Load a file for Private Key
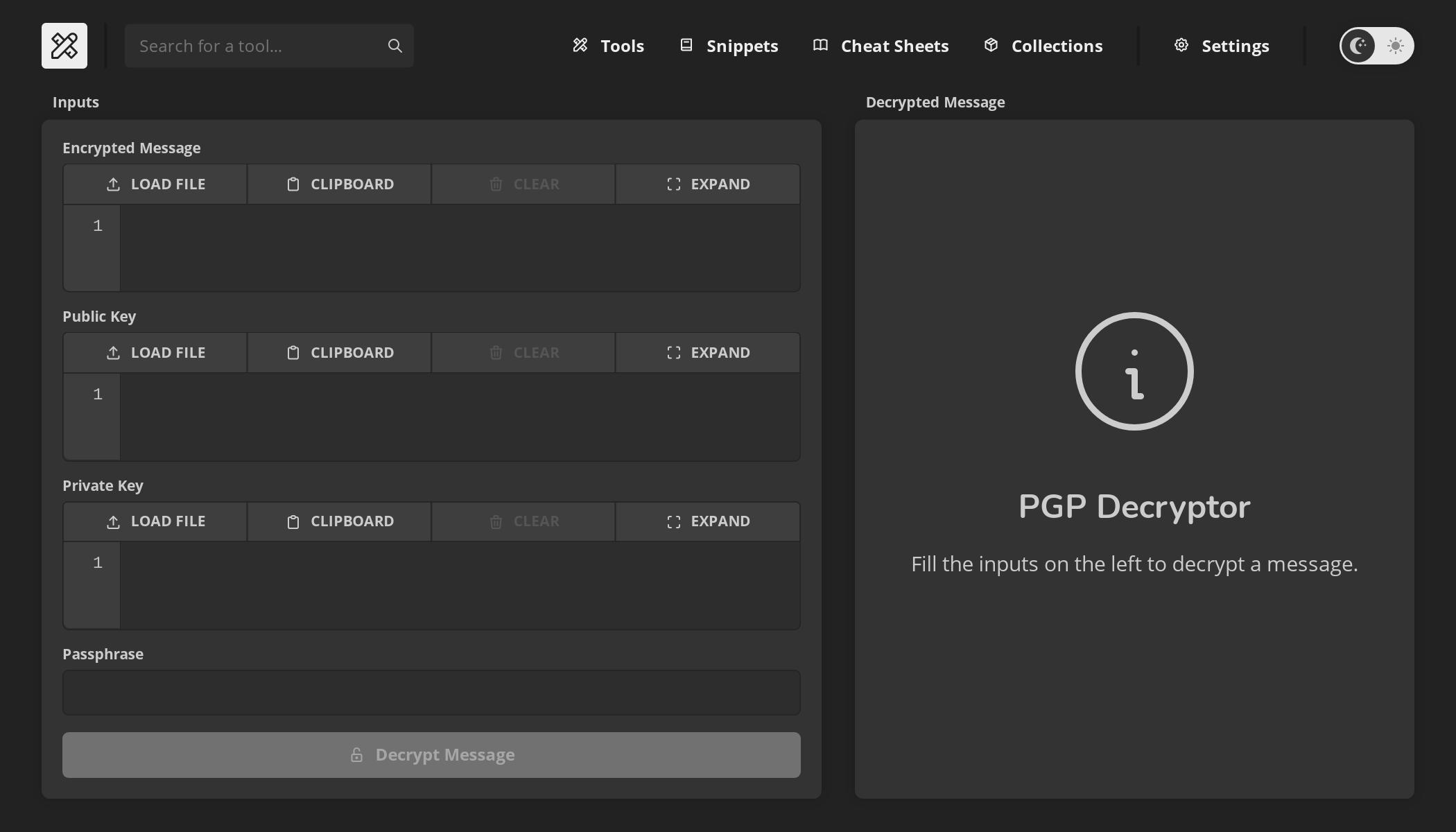 click(155, 521)
